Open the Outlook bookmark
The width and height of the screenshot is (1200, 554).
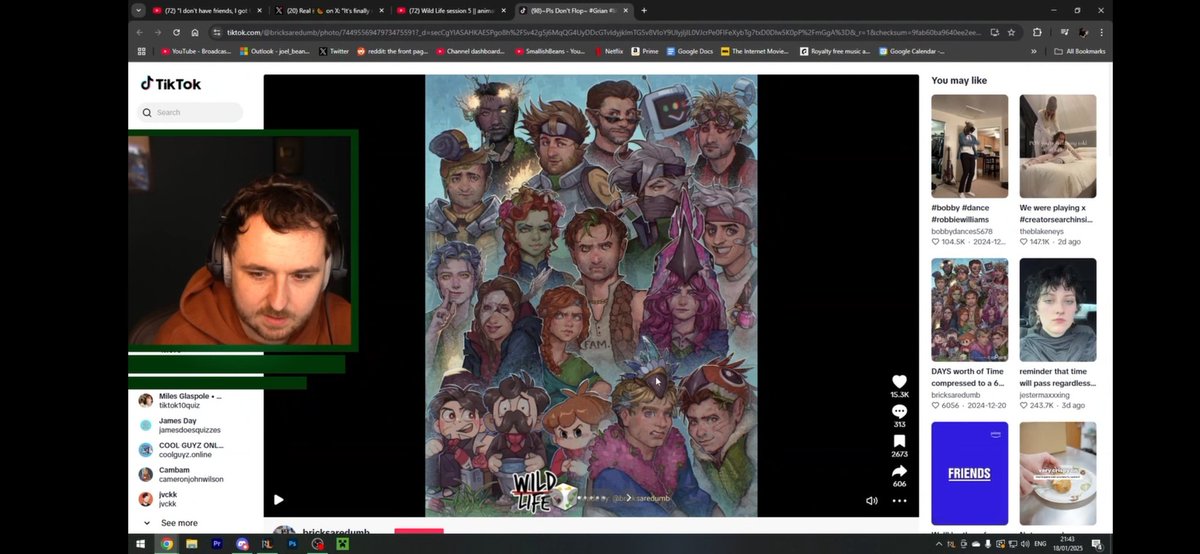(x=275, y=51)
